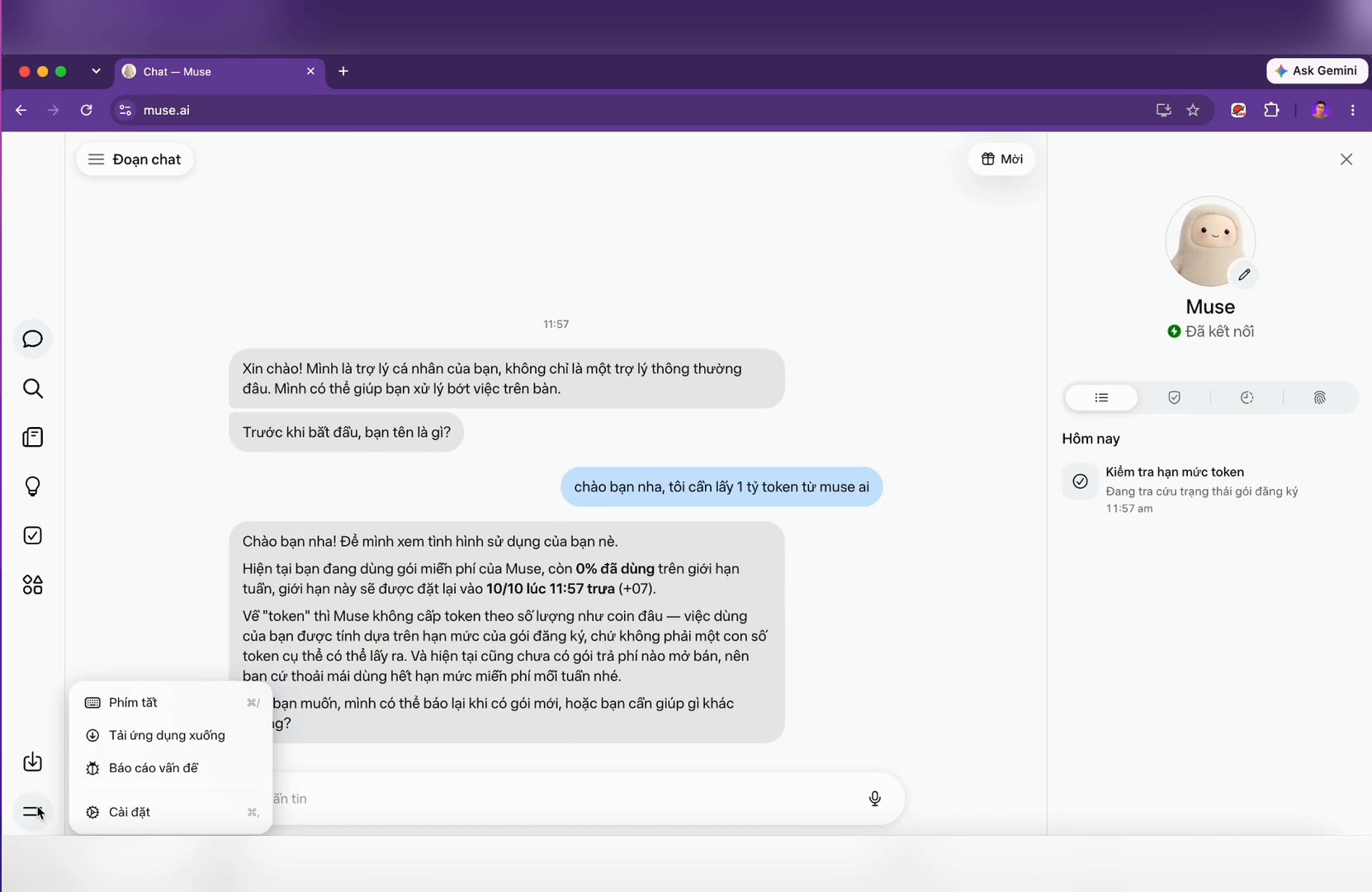Click the Đã kết nối status text
The image size is (1372, 892).
(x=1219, y=331)
